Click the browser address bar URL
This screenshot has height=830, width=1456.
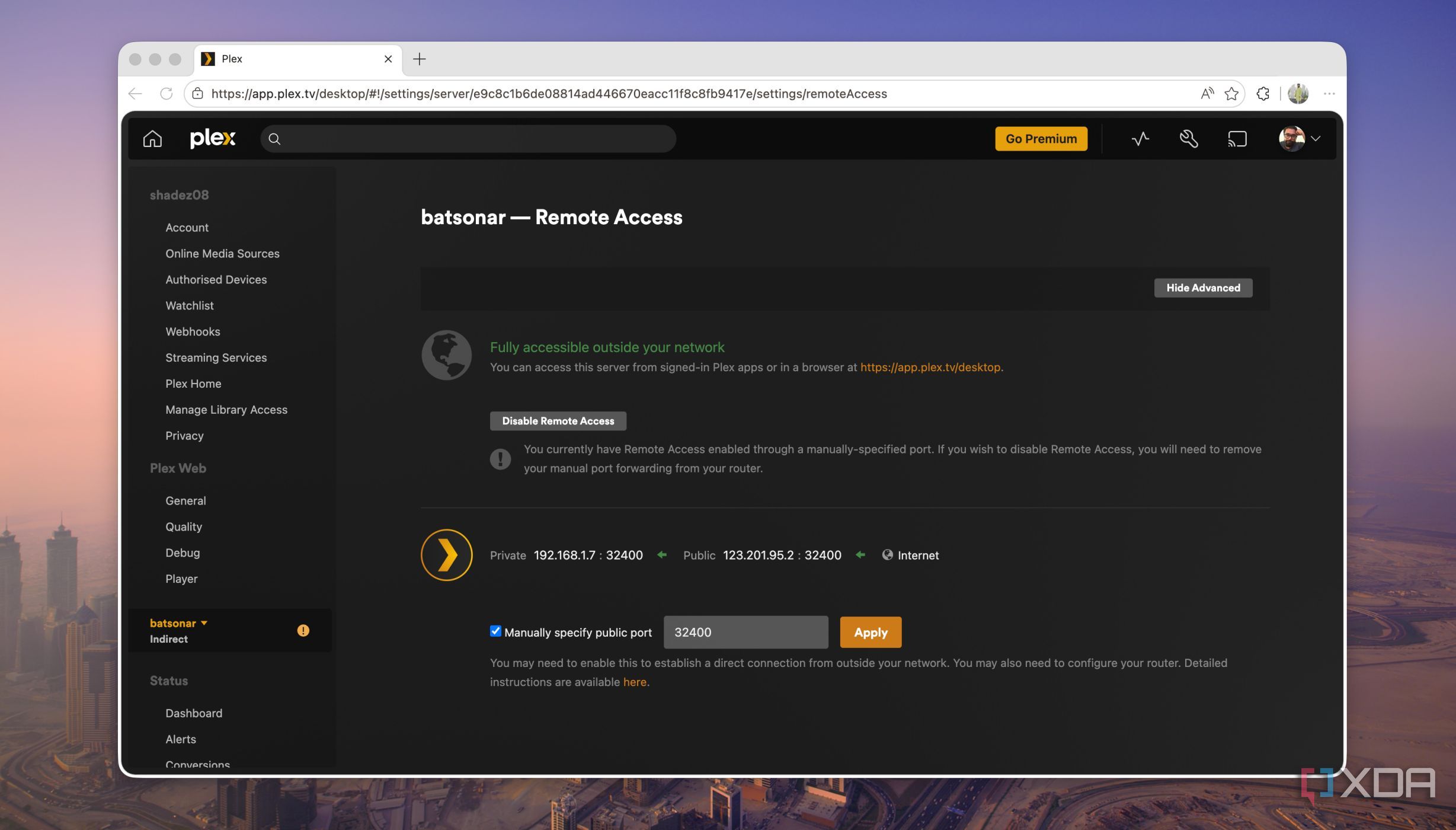coord(549,94)
